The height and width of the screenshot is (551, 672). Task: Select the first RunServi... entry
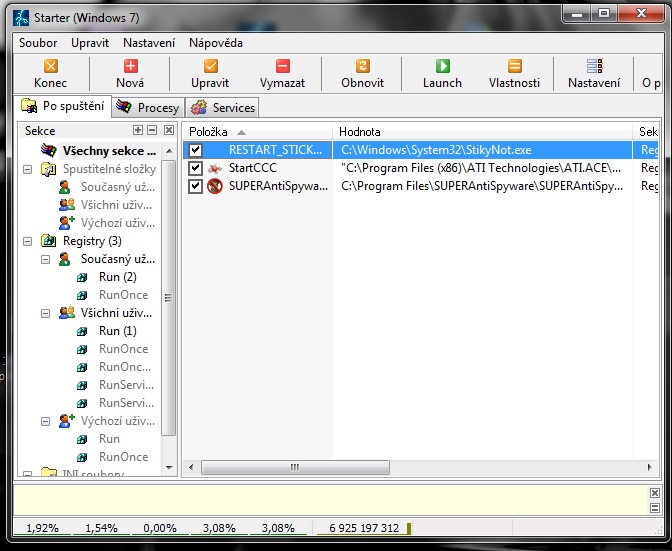click(x=126, y=385)
